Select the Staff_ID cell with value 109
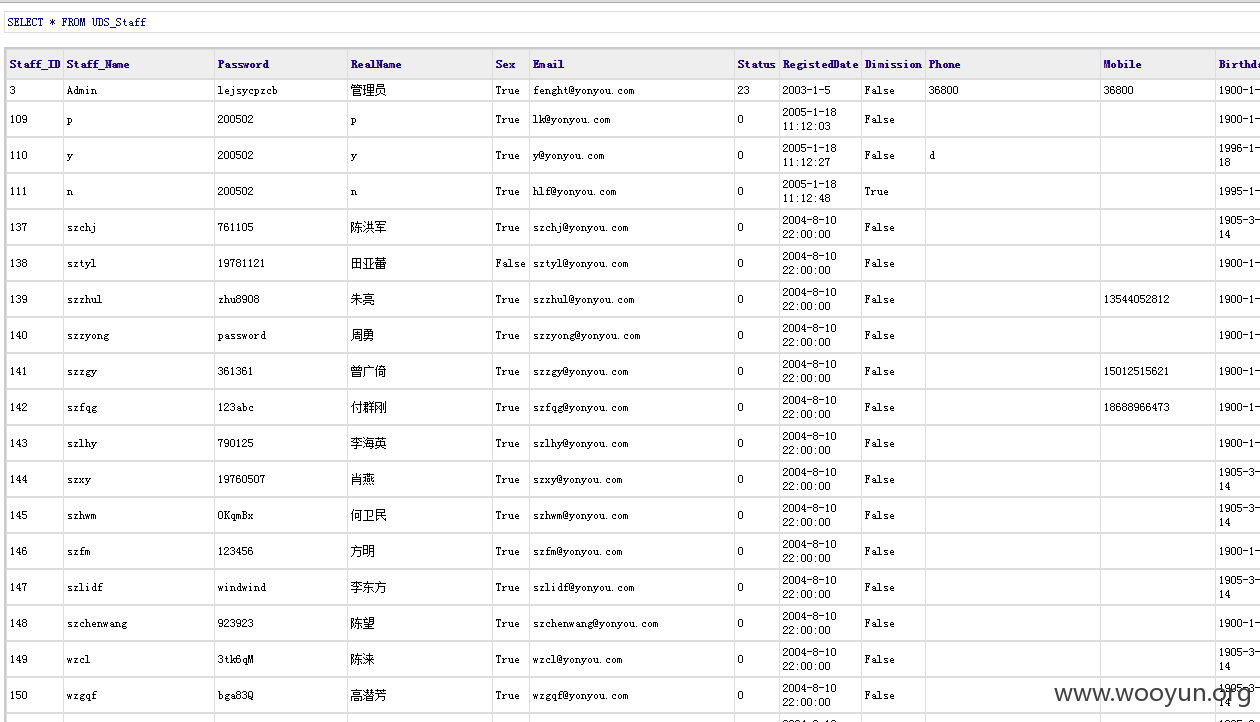Viewport: 1260px width, 722px height. pos(35,119)
